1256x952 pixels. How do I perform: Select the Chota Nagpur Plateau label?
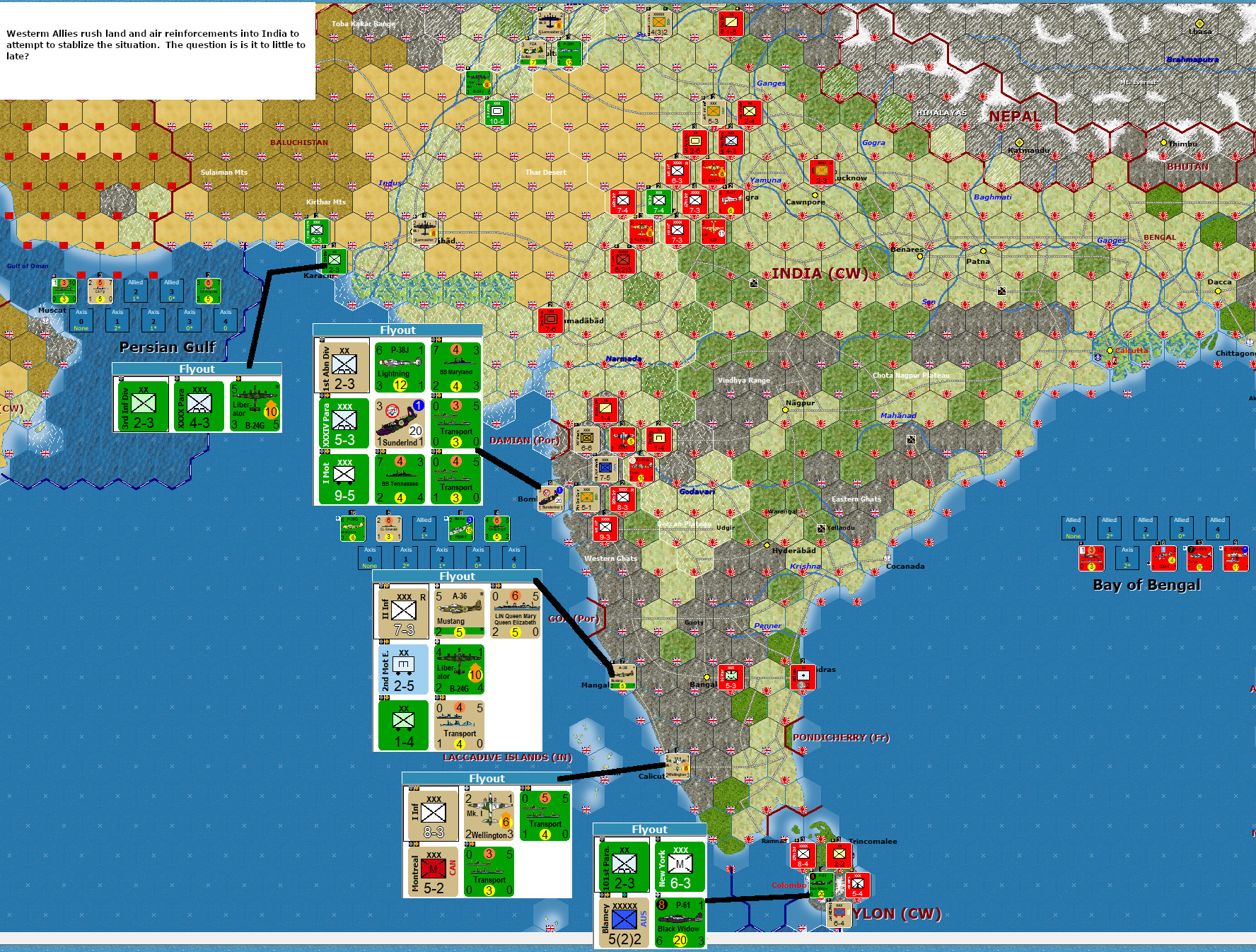click(x=911, y=375)
